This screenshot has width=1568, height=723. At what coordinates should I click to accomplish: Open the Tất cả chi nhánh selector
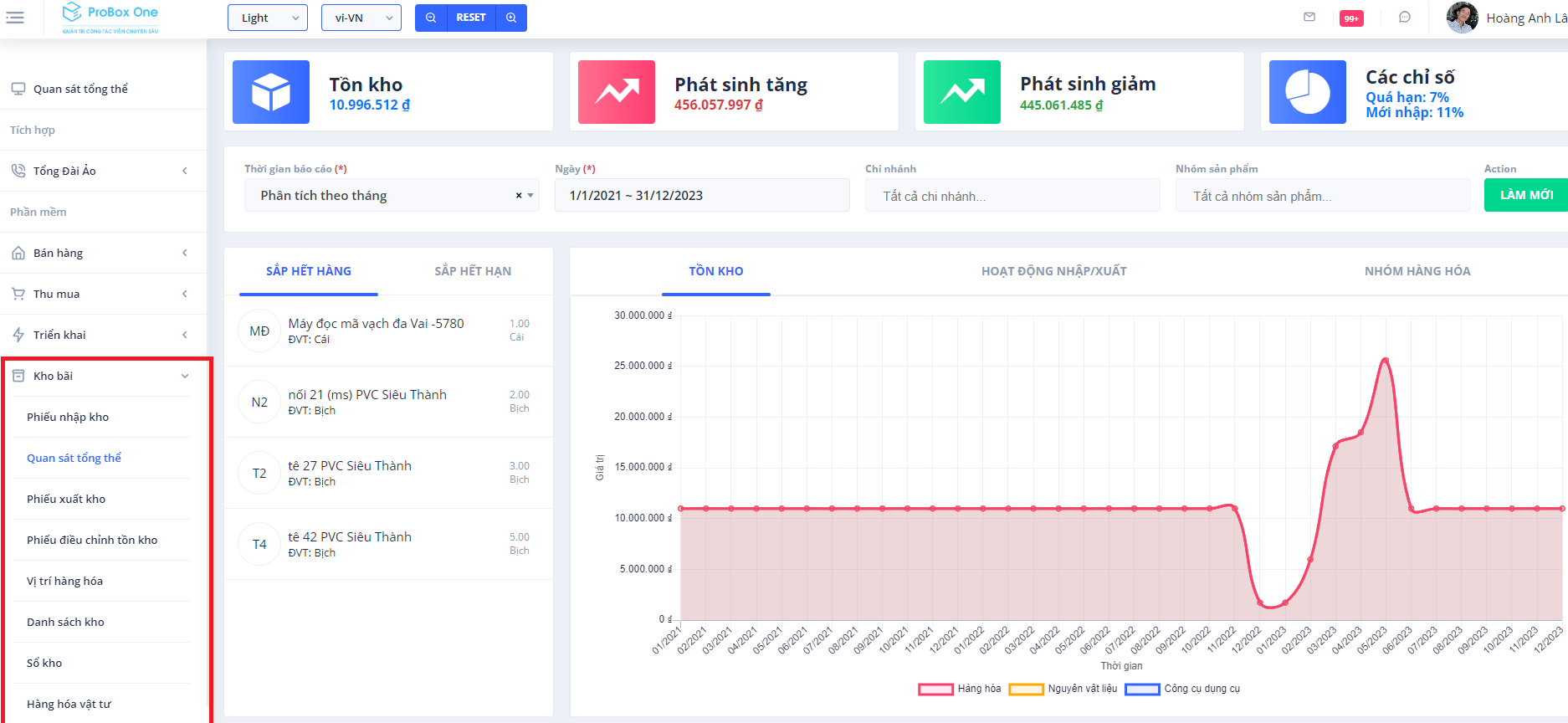pos(1012,196)
